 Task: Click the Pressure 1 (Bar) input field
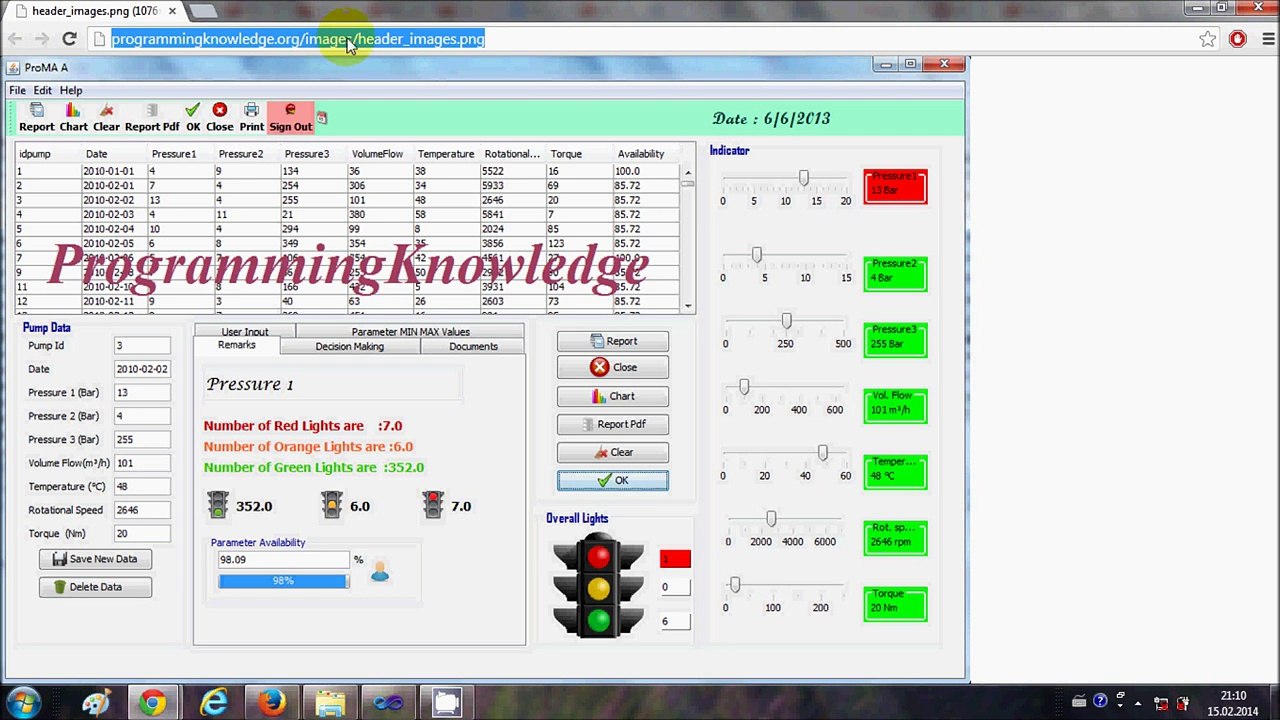click(142, 393)
